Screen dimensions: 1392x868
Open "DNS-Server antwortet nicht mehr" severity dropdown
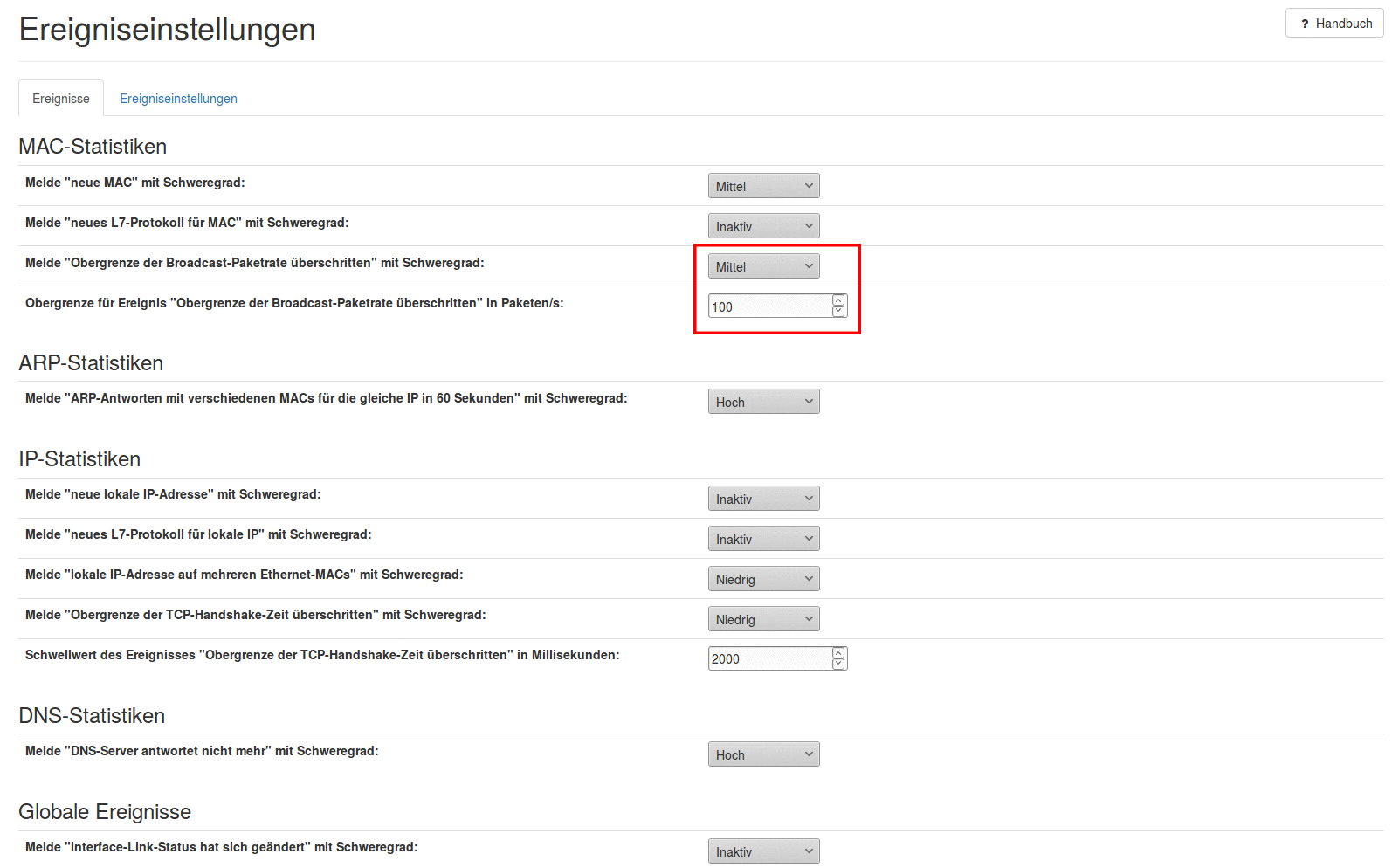click(763, 754)
